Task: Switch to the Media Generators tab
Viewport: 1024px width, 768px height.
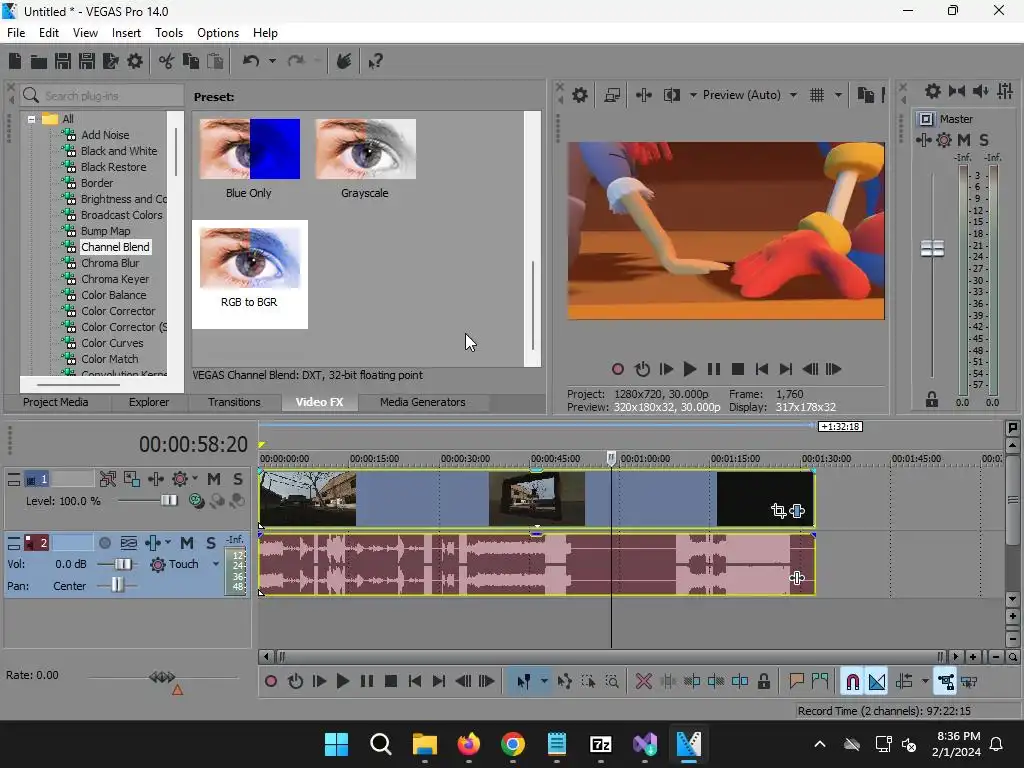Action: 423,402
